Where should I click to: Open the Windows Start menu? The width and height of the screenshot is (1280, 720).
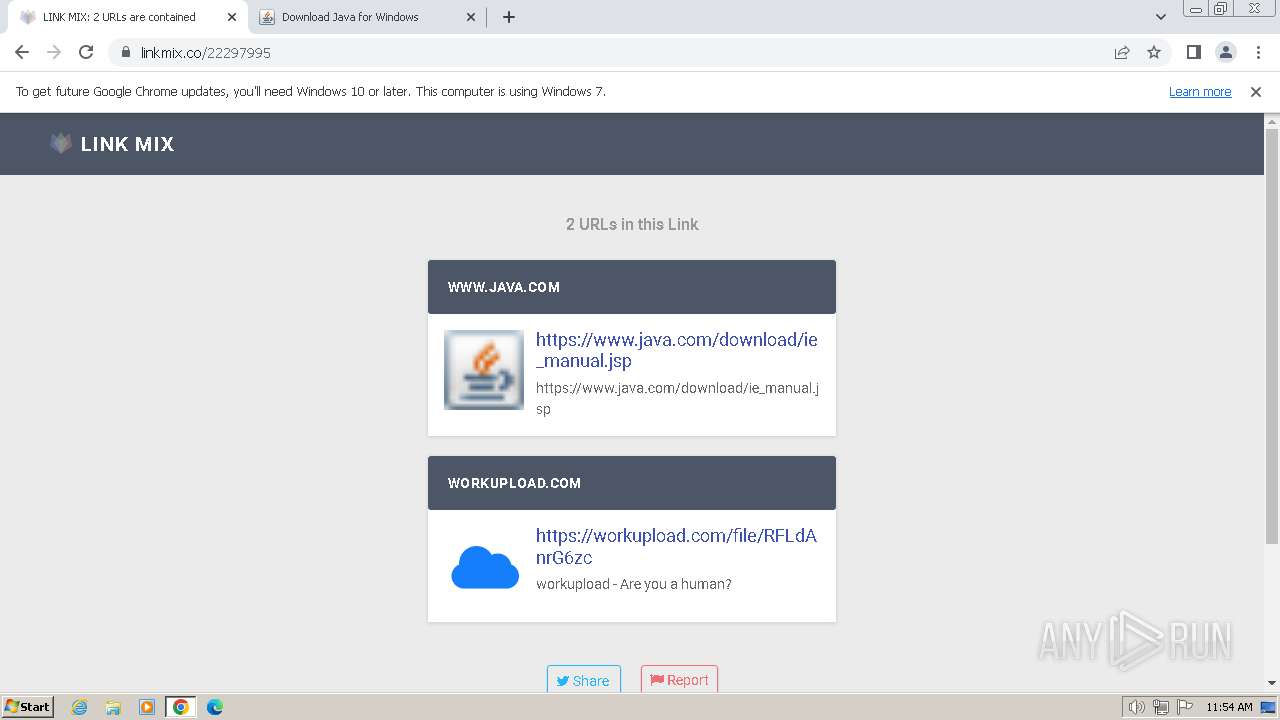click(x=28, y=707)
